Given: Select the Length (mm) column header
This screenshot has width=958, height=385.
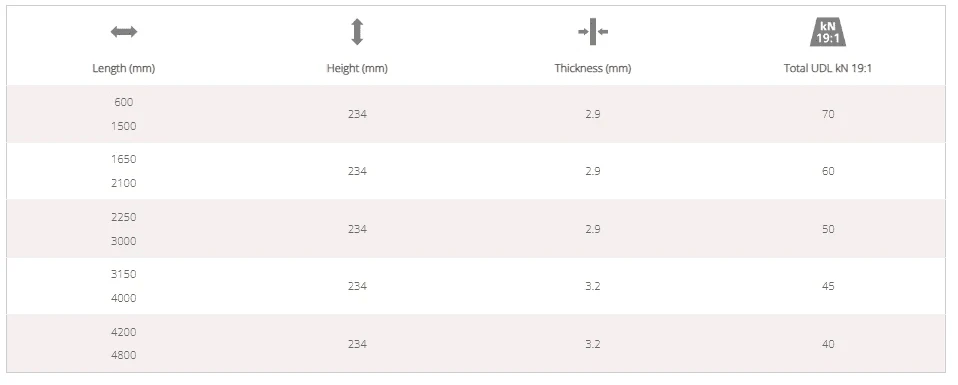Looking at the screenshot, I should [123, 68].
